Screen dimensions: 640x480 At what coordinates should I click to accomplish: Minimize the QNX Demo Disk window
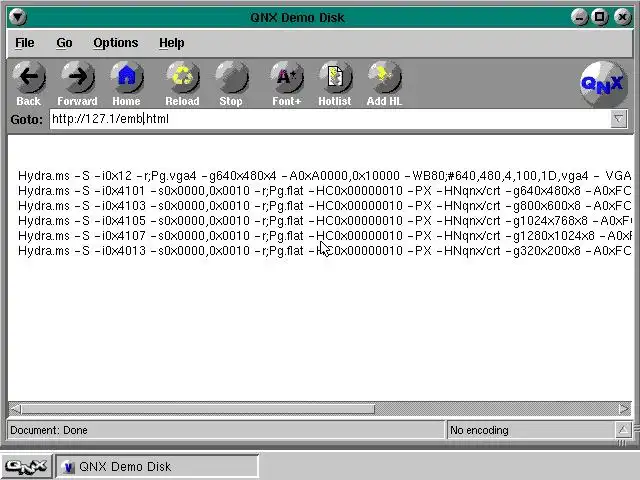click(579, 17)
